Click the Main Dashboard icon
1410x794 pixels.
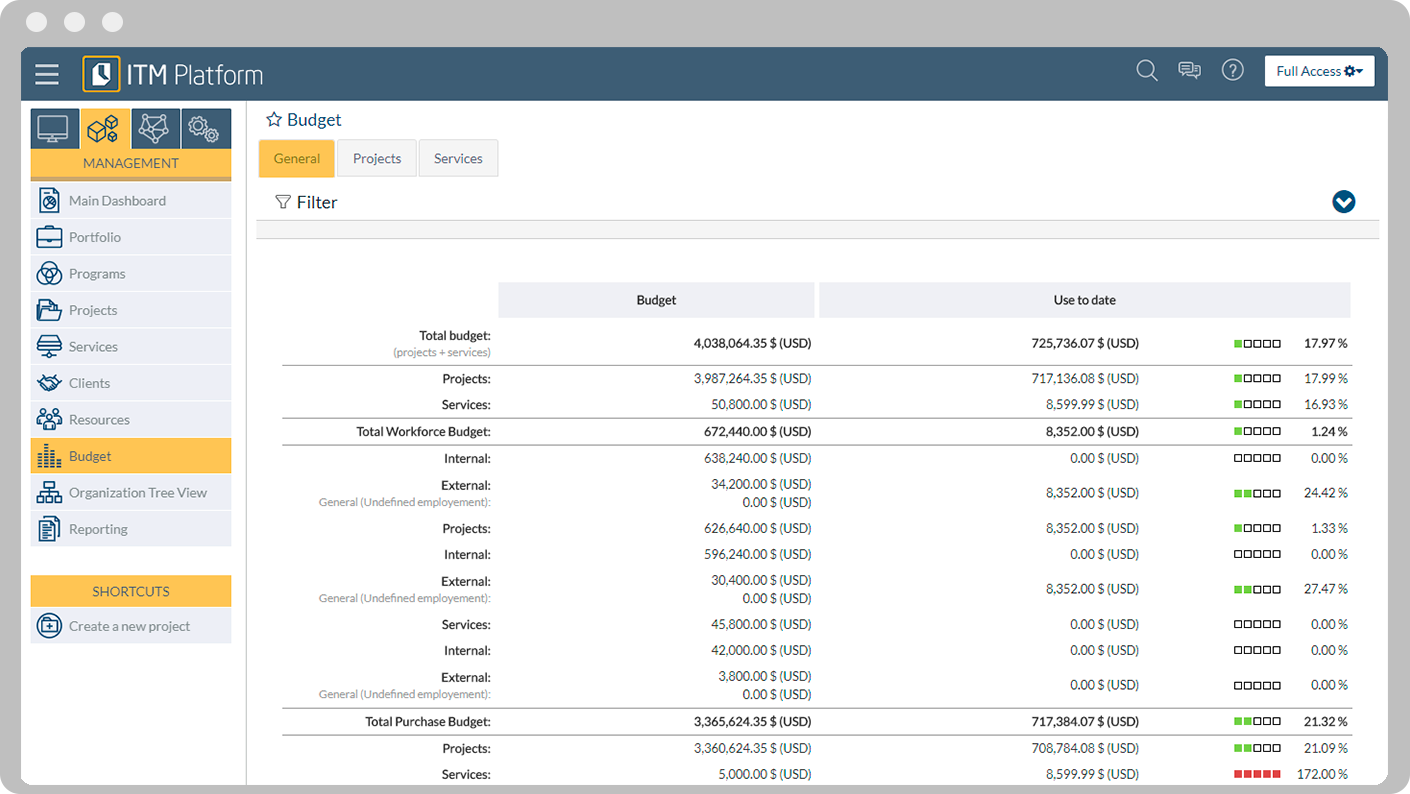49,200
